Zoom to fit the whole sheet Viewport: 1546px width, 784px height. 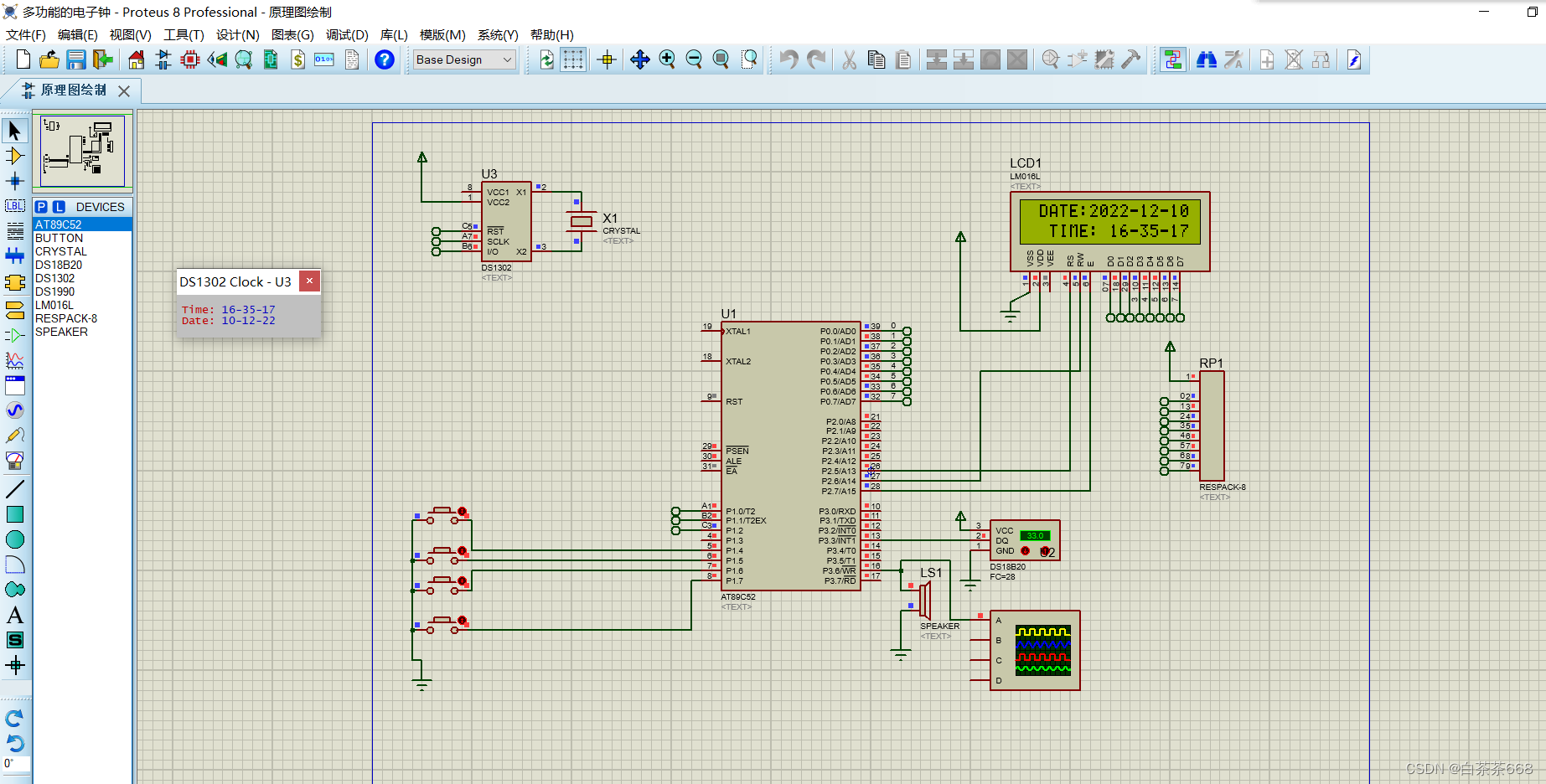pyautogui.click(x=721, y=59)
